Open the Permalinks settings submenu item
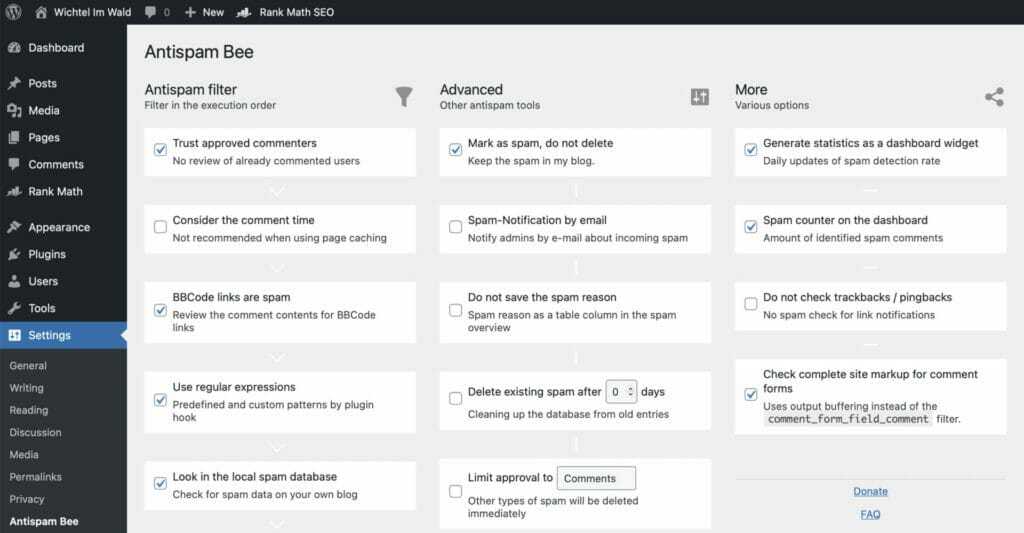 [37, 477]
